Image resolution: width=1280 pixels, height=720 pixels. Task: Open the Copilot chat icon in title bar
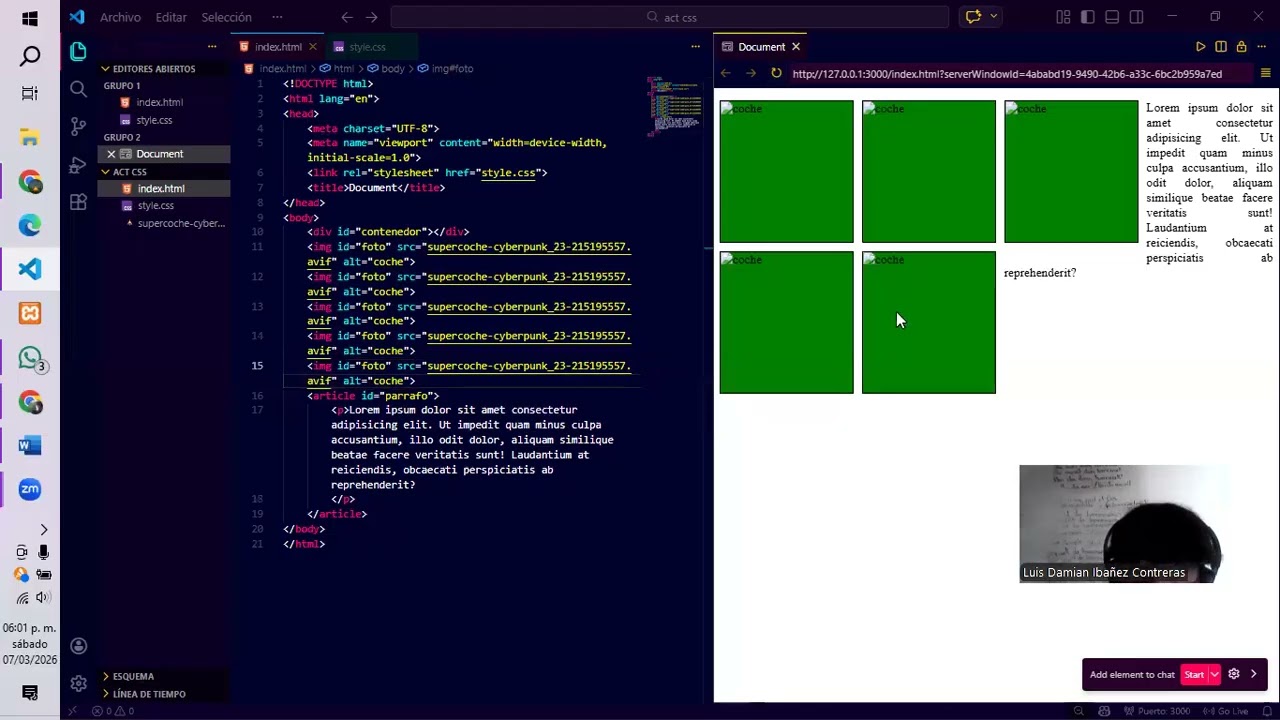coord(972,17)
